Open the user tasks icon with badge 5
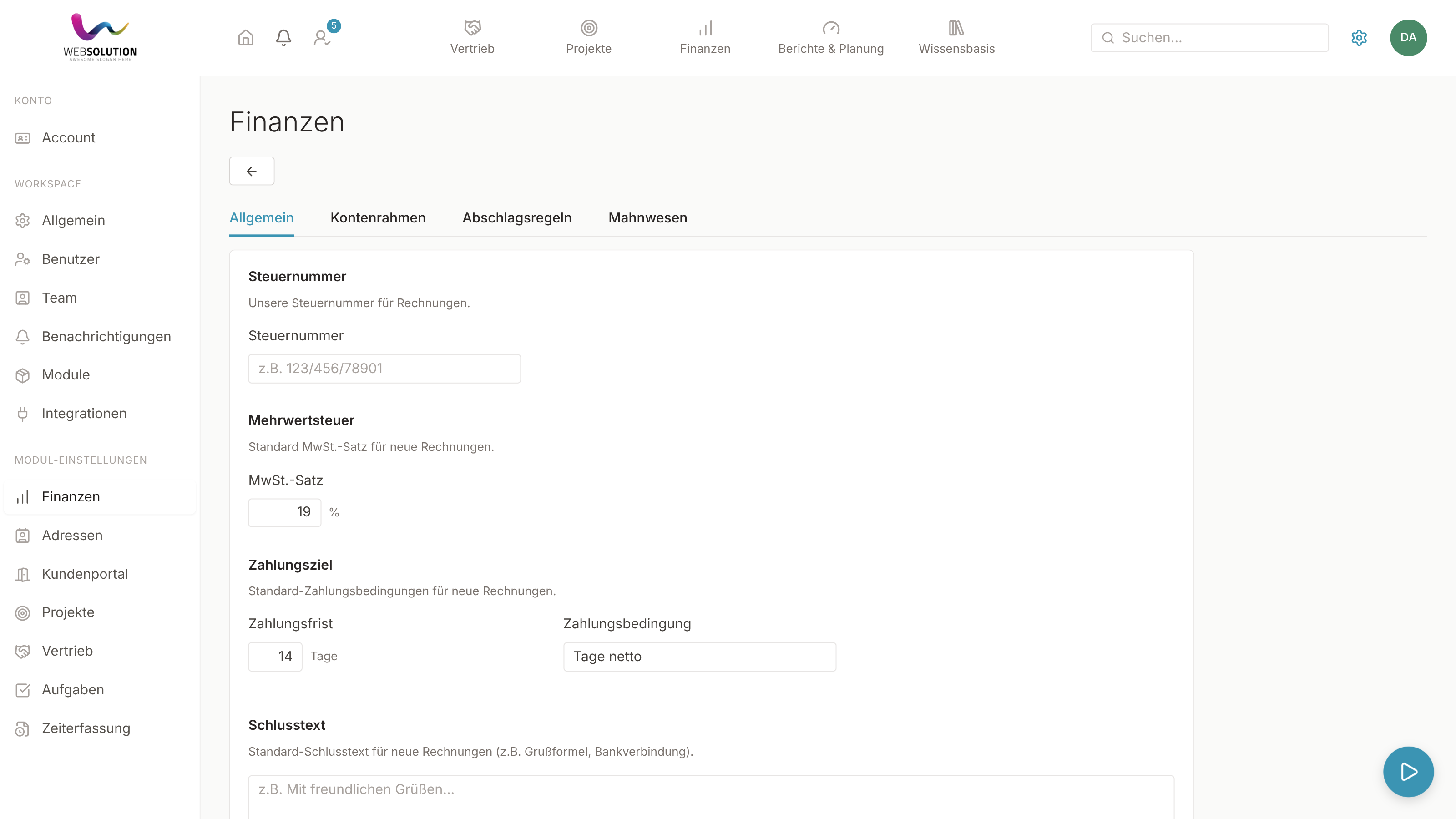The width and height of the screenshot is (1456, 819). click(x=322, y=38)
